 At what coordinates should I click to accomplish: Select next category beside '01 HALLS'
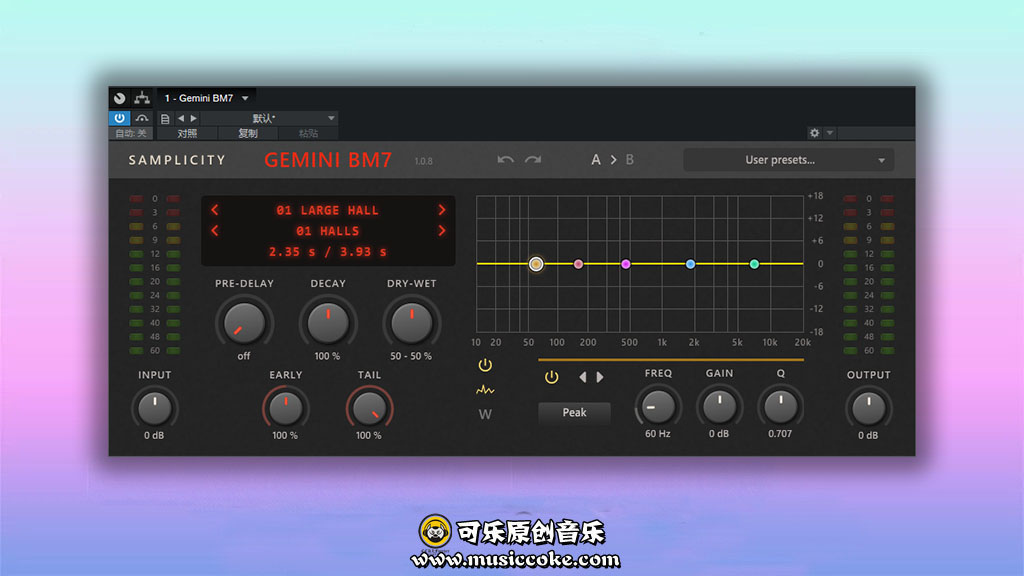(442, 231)
